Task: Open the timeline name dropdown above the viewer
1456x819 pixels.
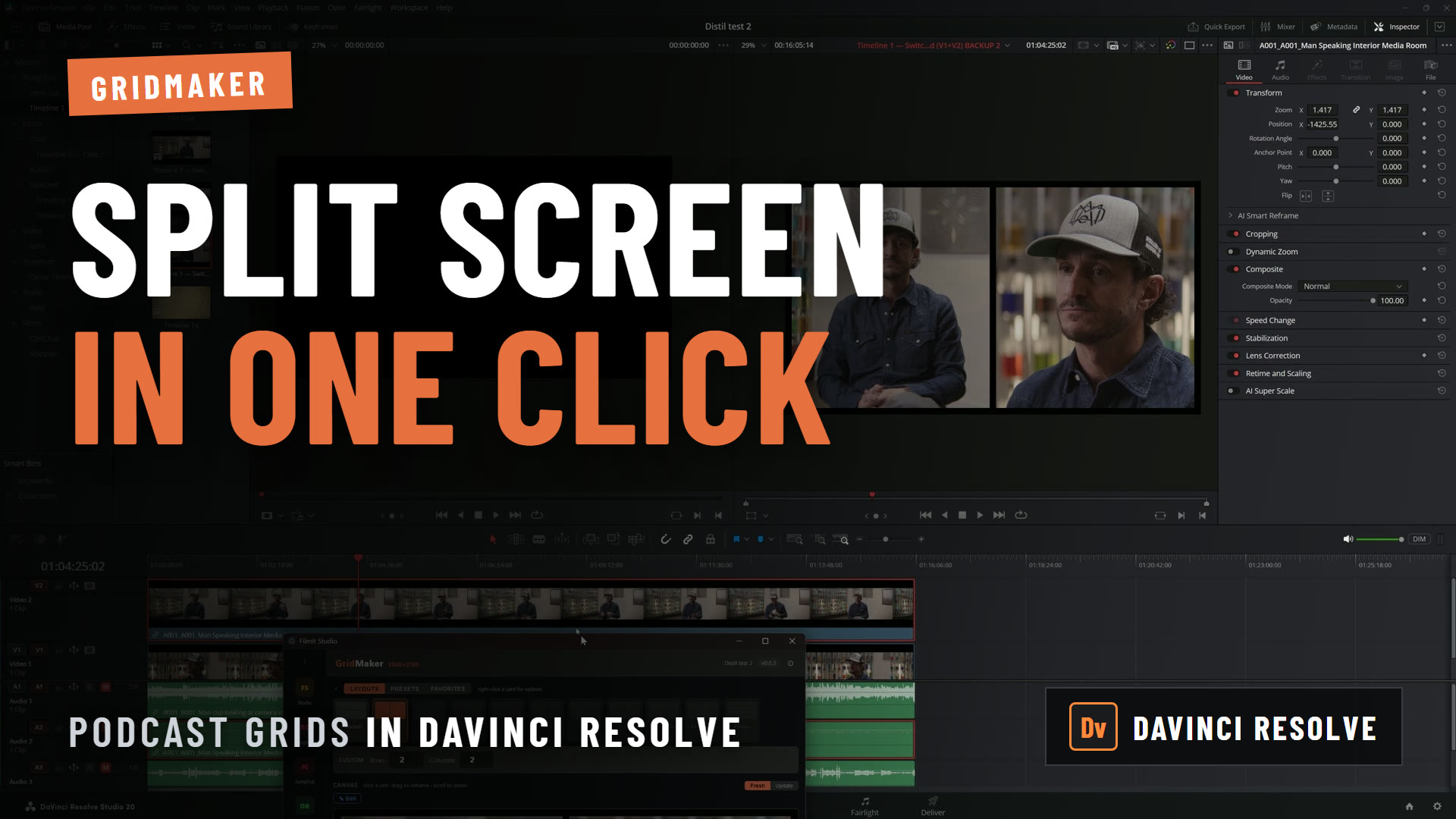Action: [1007, 45]
